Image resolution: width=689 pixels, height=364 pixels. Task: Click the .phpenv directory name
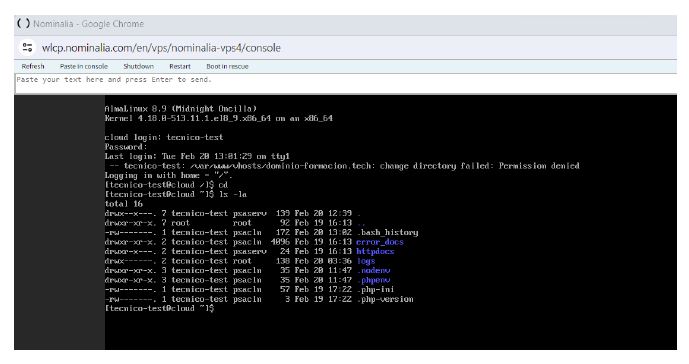[x=373, y=280]
